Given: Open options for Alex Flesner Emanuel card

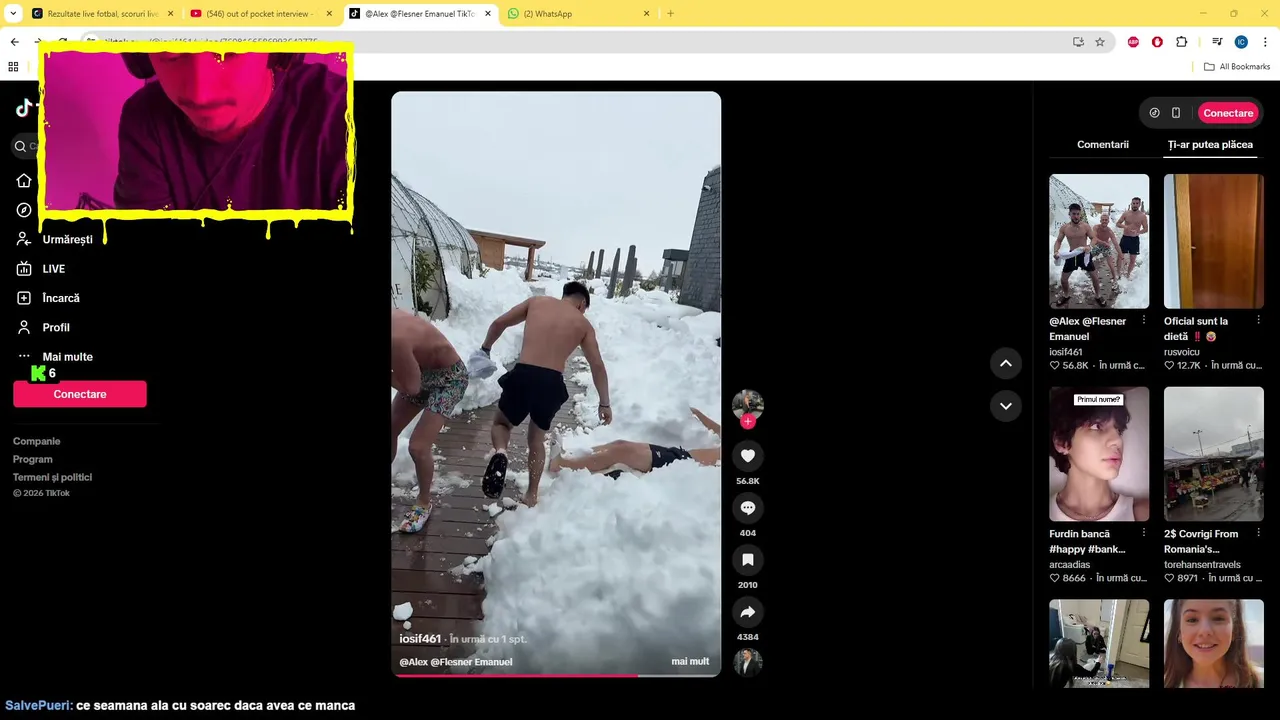Looking at the screenshot, I should 1144,320.
